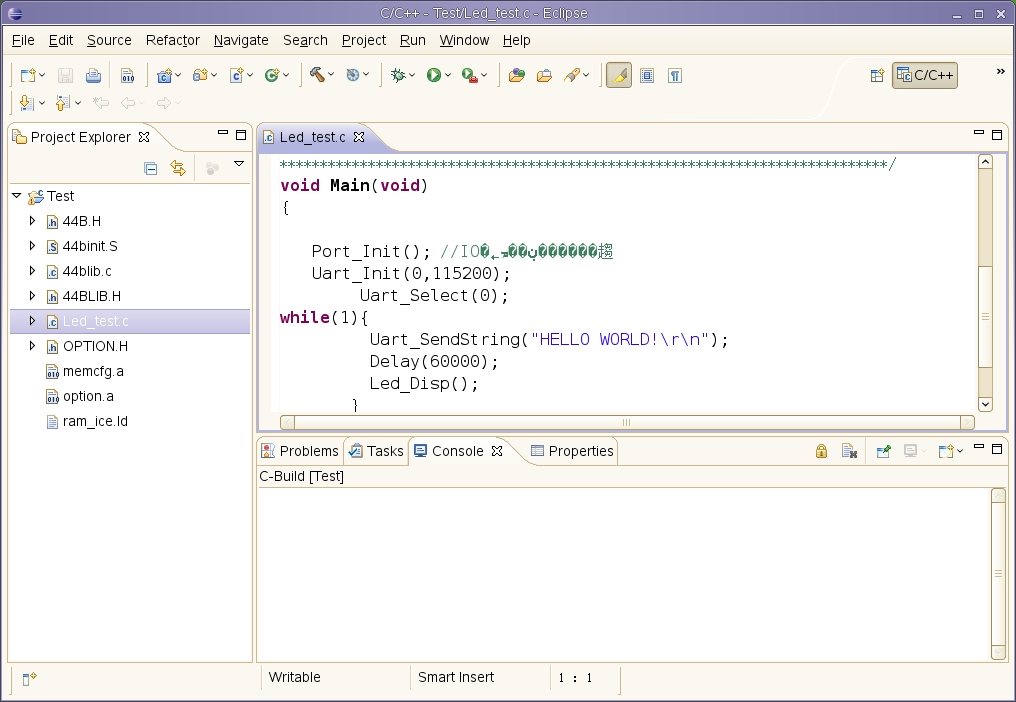Click the console vertical scrollbar

point(998,574)
